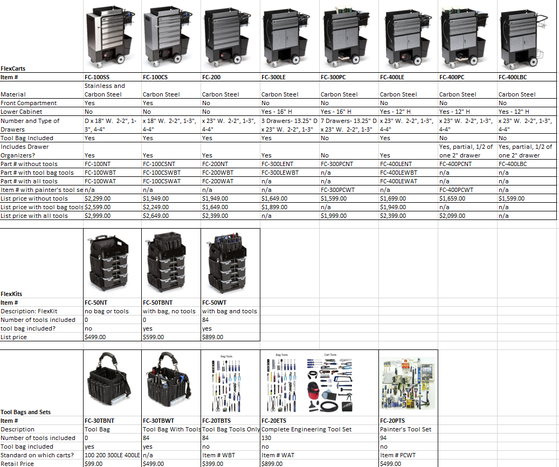Click the $899.00 FlexKit list price cell
Viewport: 559px width, 467px height.
tap(230, 337)
